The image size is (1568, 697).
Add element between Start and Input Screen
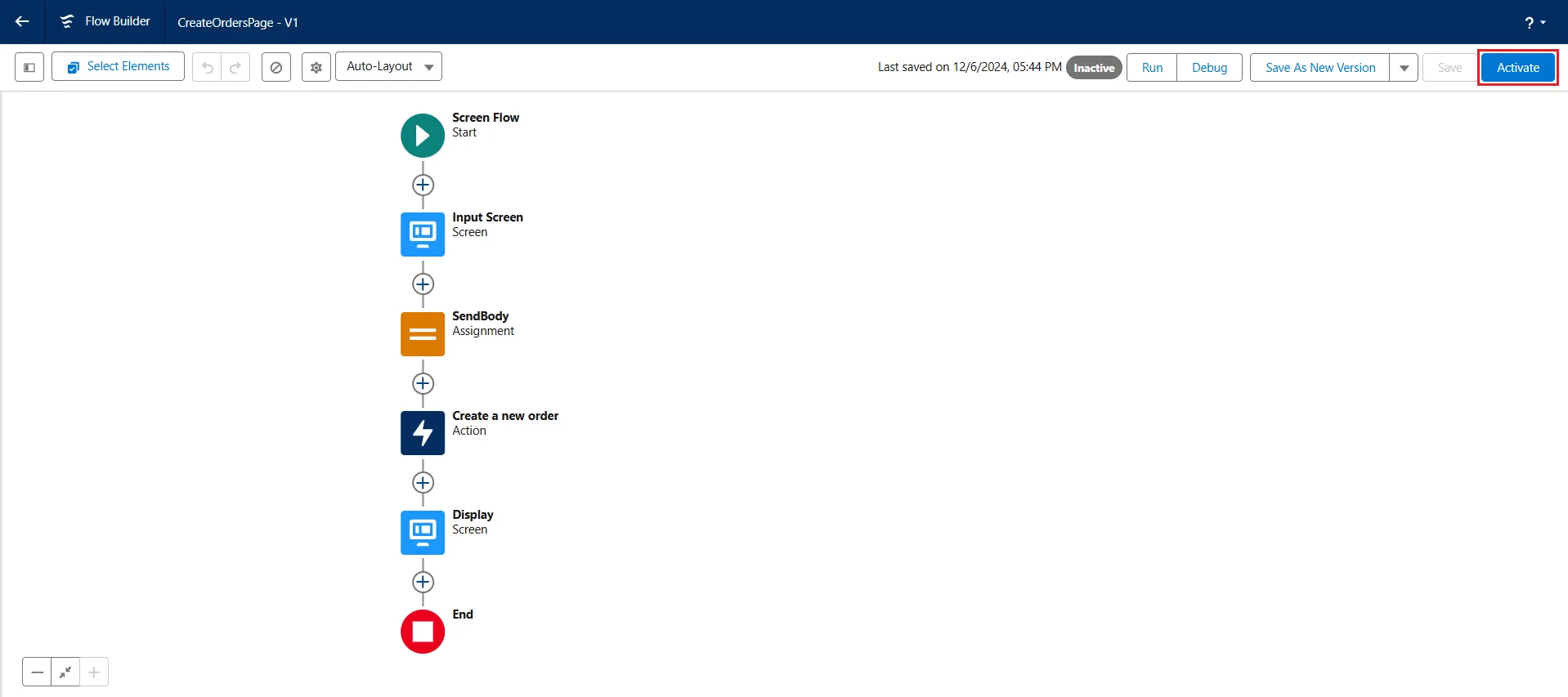tap(423, 185)
